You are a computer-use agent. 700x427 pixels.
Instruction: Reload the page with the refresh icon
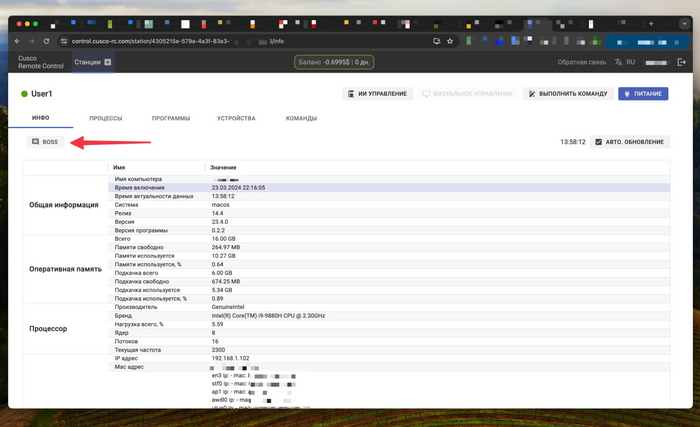[x=47, y=41]
